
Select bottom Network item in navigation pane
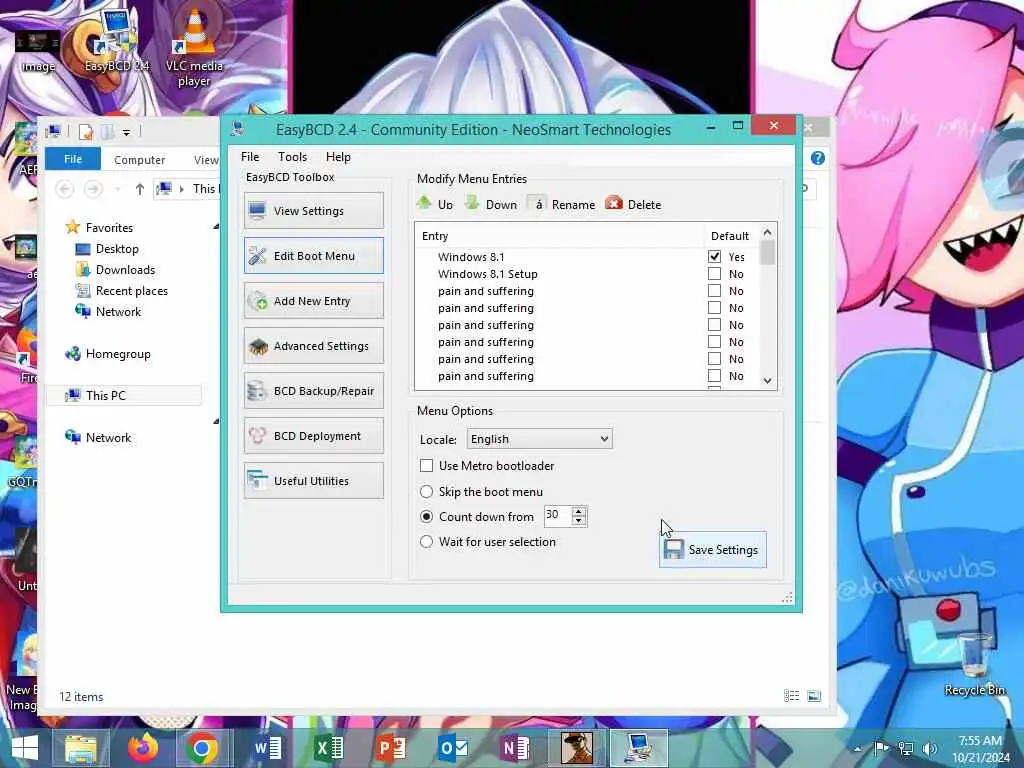pos(99,438)
